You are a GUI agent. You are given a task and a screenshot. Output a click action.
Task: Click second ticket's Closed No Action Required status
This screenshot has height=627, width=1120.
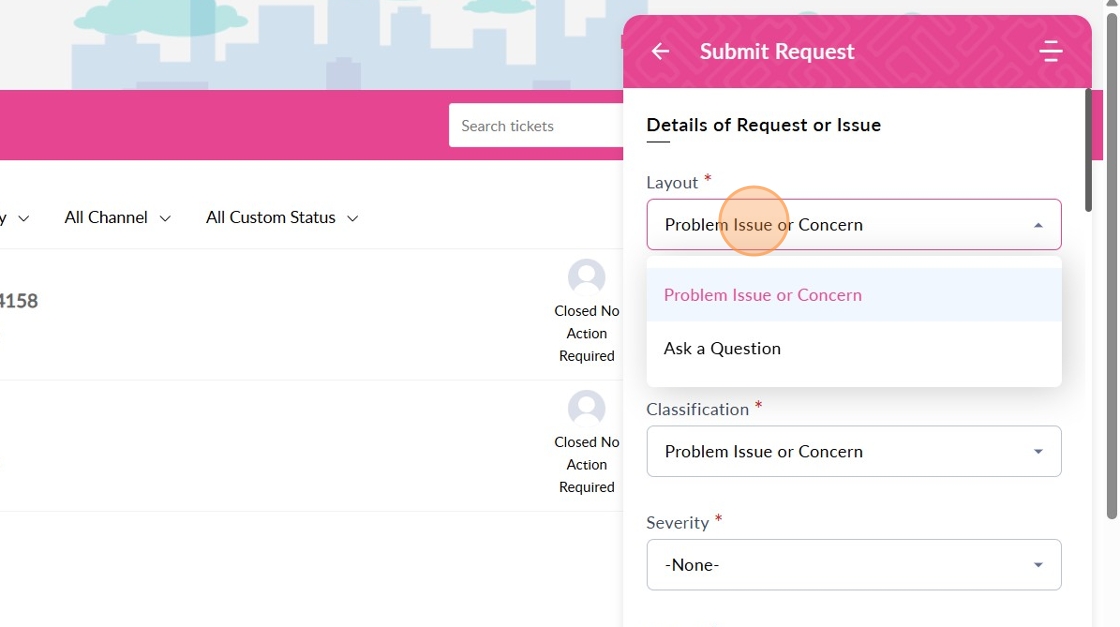586,464
